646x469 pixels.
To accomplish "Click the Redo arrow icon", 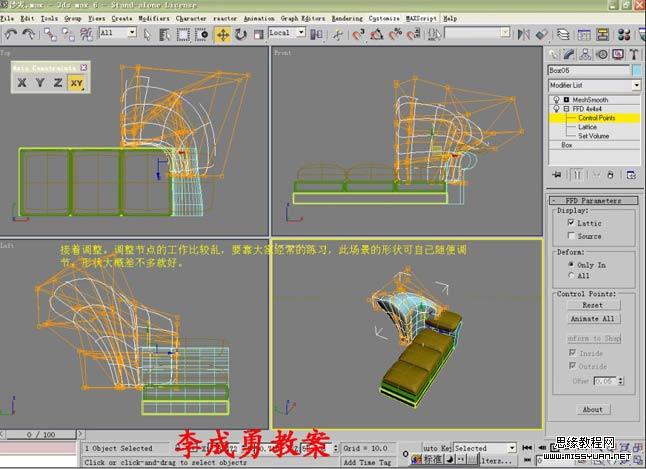I will [28, 34].
